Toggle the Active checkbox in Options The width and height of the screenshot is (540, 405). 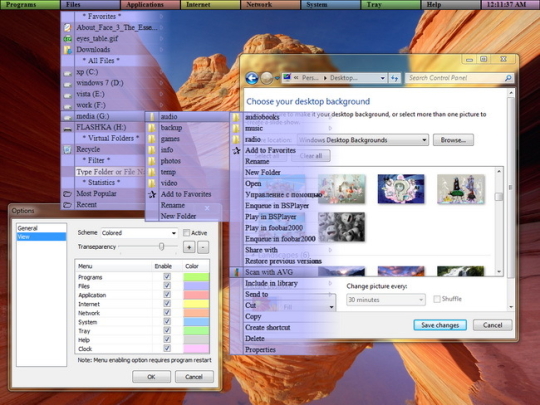[x=186, y=233]
